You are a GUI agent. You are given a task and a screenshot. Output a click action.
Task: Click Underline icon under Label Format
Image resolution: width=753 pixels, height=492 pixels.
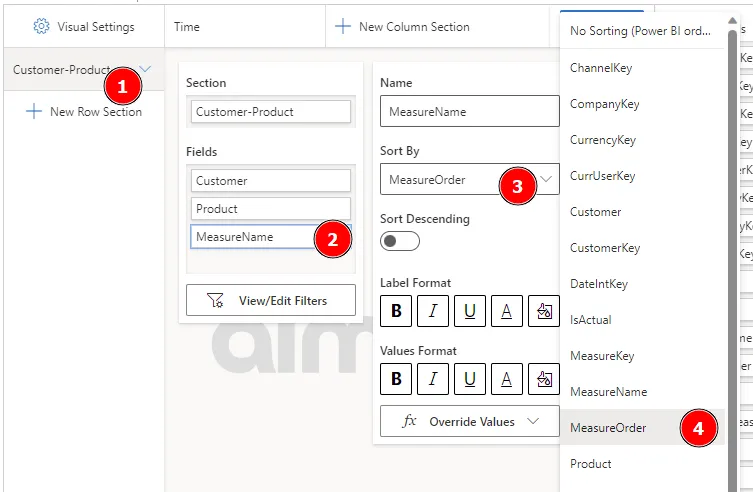pos(469,311)
